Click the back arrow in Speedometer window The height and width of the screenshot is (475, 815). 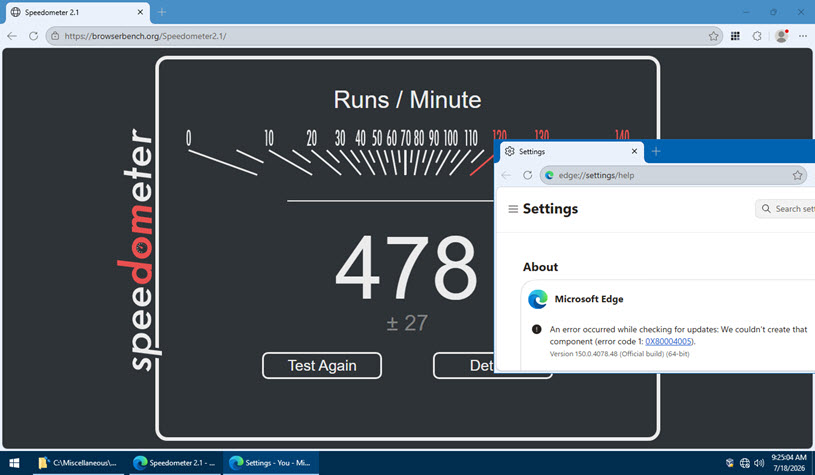(x=12, y=36)
